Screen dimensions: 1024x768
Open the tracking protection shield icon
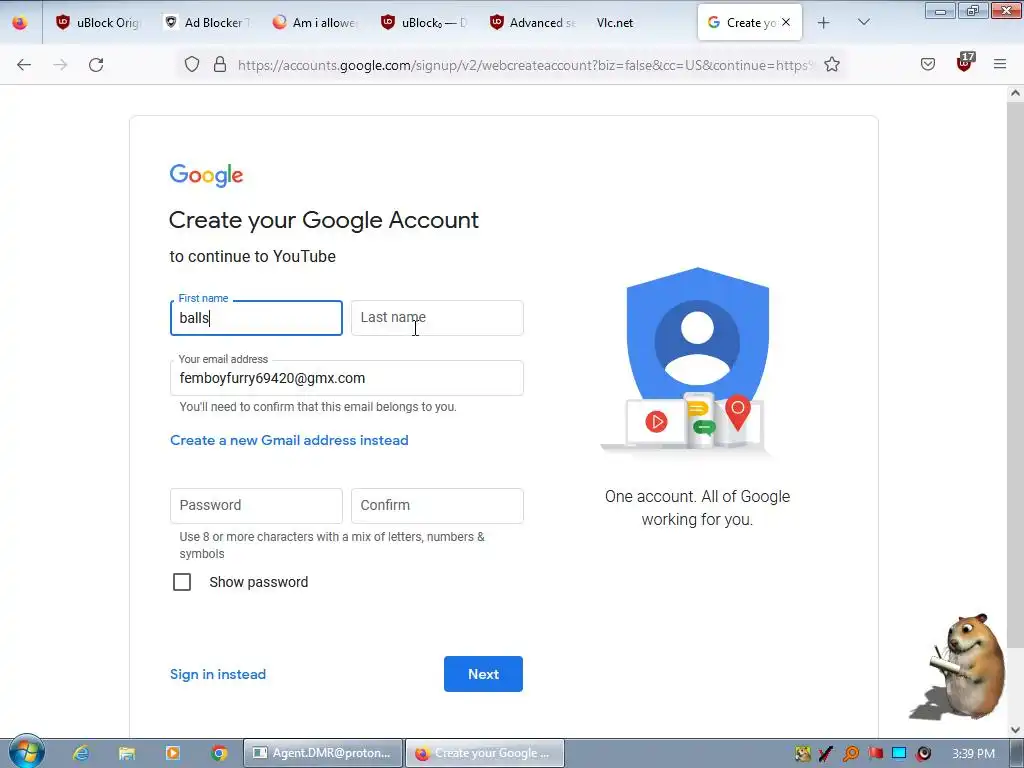tap(191, 65)
